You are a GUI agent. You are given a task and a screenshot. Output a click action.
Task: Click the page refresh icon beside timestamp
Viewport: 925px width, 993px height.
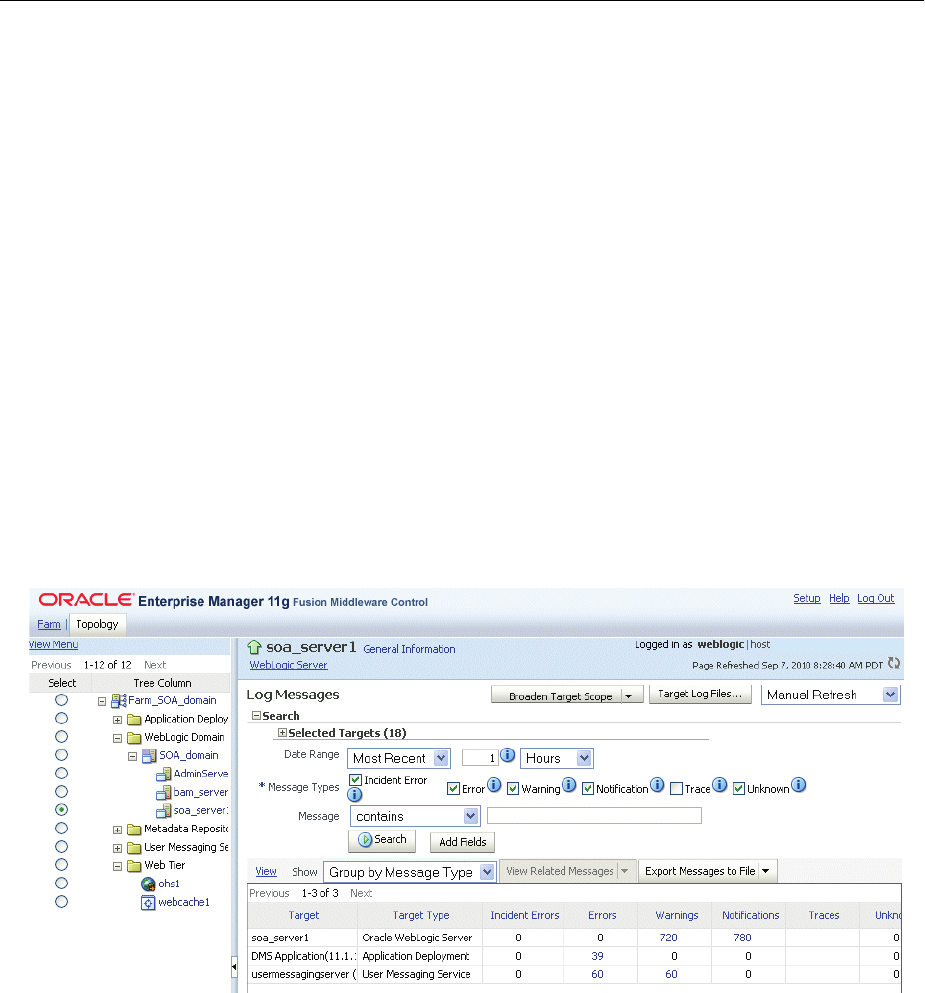[x=893, y=663]
